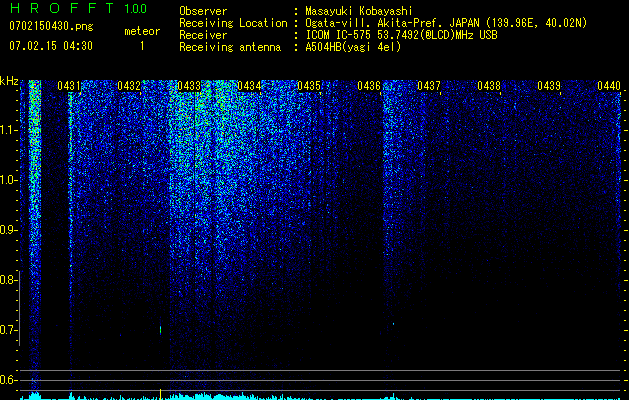Click the green meteor echo near 0.7 kHz
Image resolution: width=629 pixels, height=400 pixels.
[x=161, y=329]
